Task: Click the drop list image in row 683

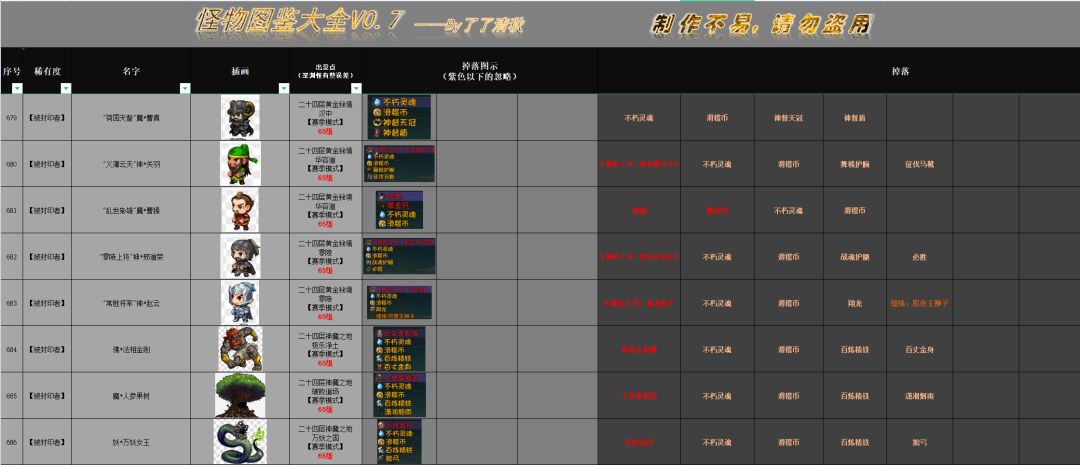Action: click(399, 302)
